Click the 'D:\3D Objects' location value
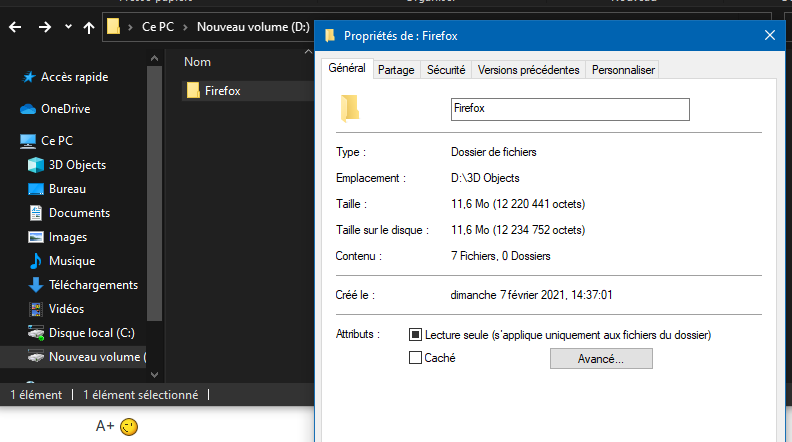The height and width of the screenshot is (442, 792). pos(485,178)
